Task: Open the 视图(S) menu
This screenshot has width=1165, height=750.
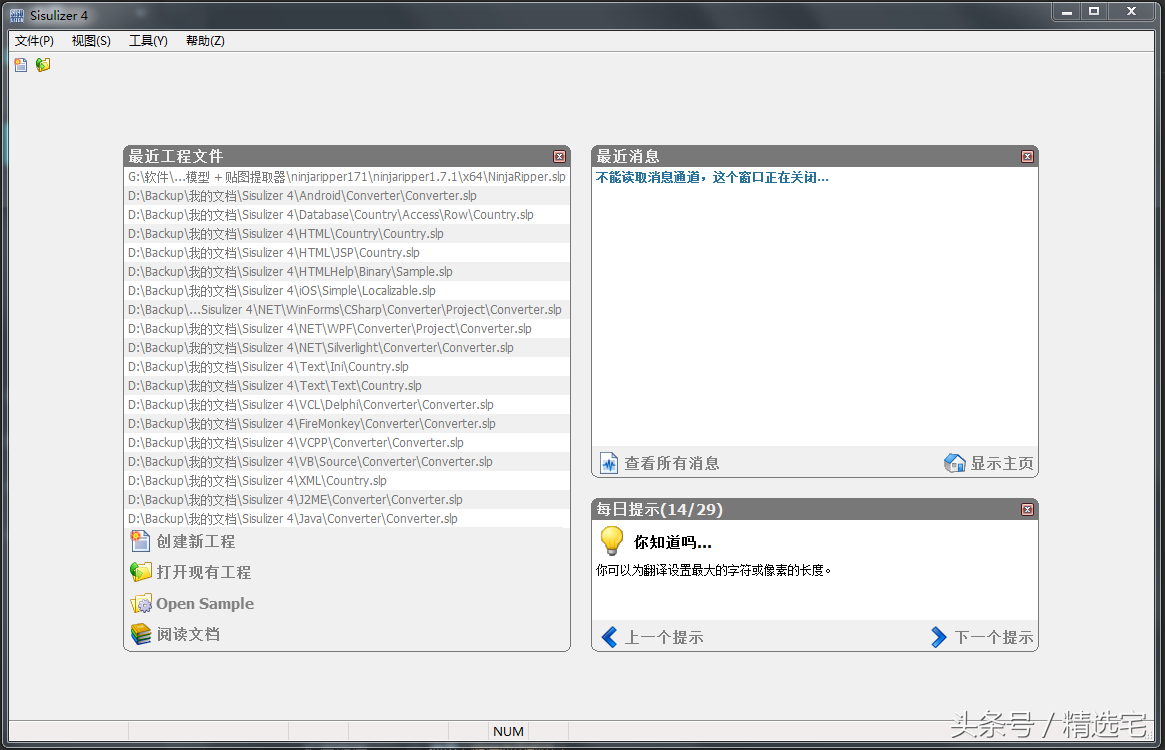Action: [91, 41]
